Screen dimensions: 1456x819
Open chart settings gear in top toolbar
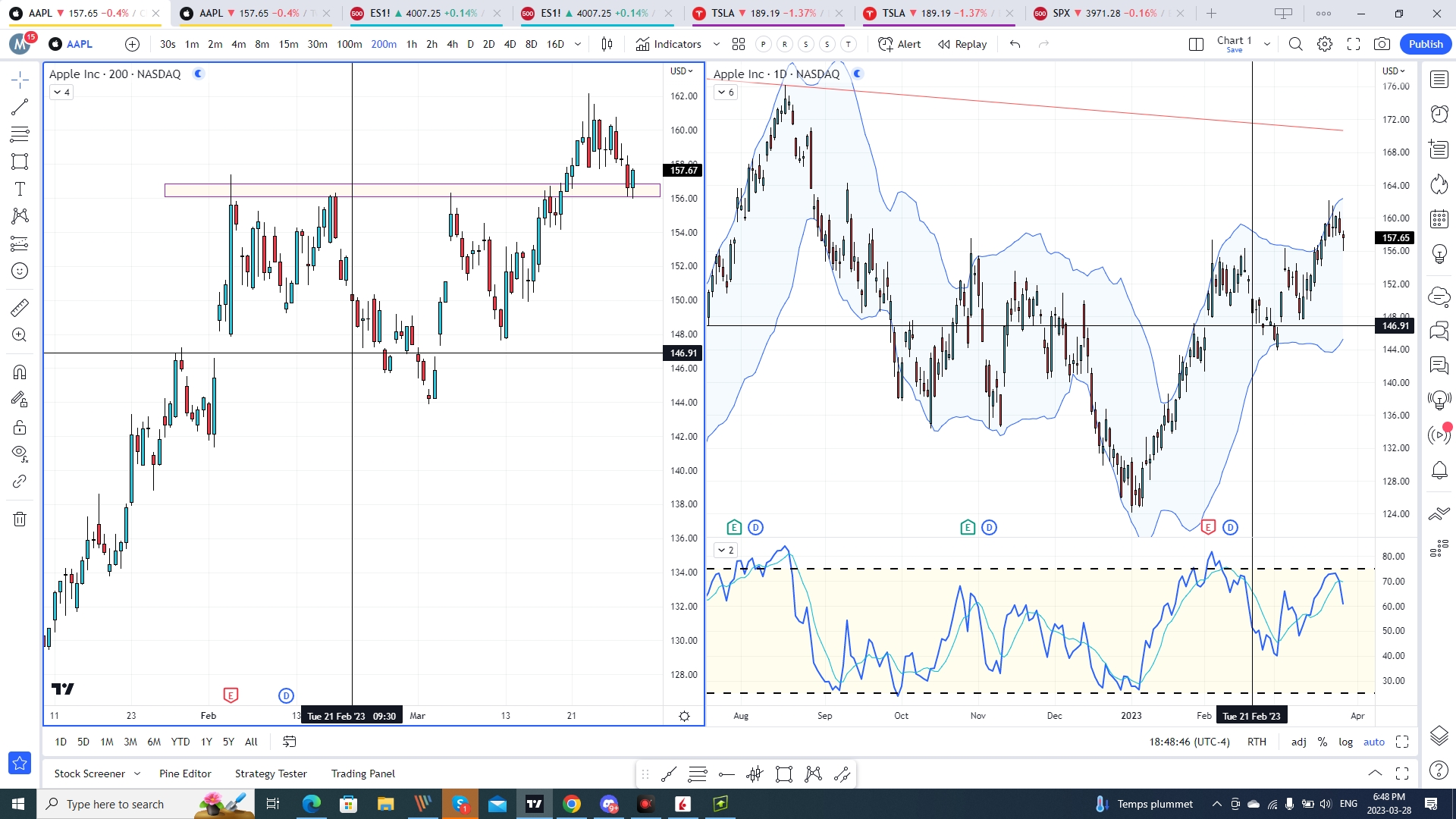(x=1325, y=44)
